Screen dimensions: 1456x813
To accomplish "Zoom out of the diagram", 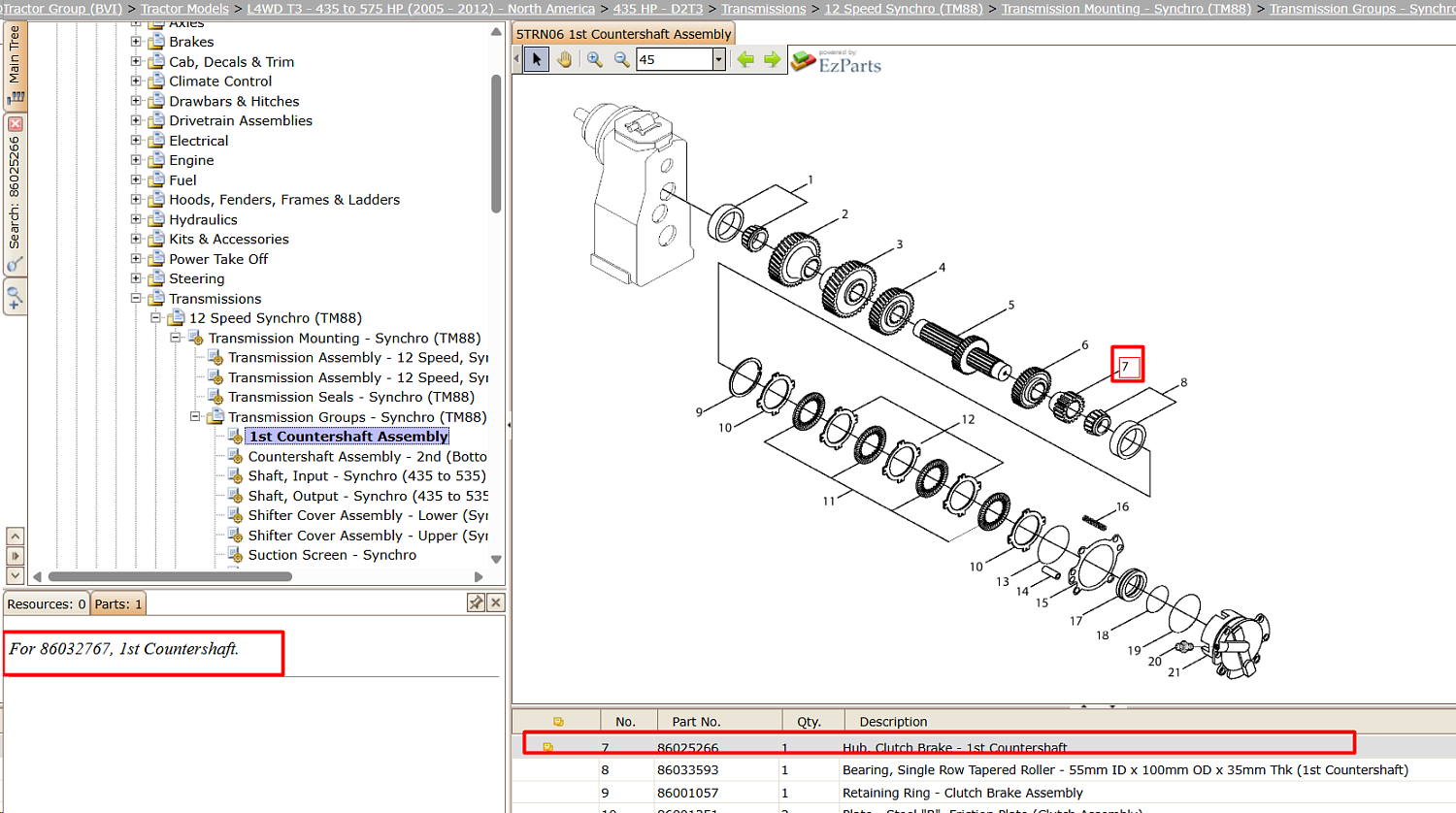I will pos(621,59).
